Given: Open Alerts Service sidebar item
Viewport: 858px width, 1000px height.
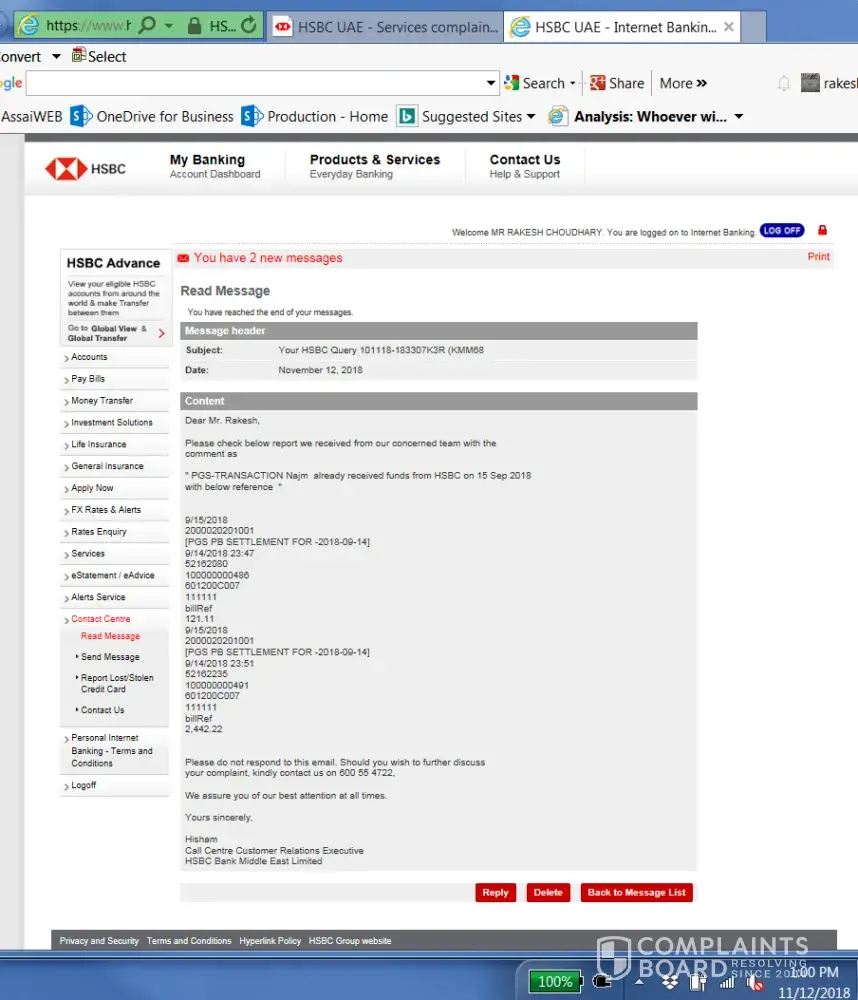Looking at the screenshot, I should (x=98, y=597).
